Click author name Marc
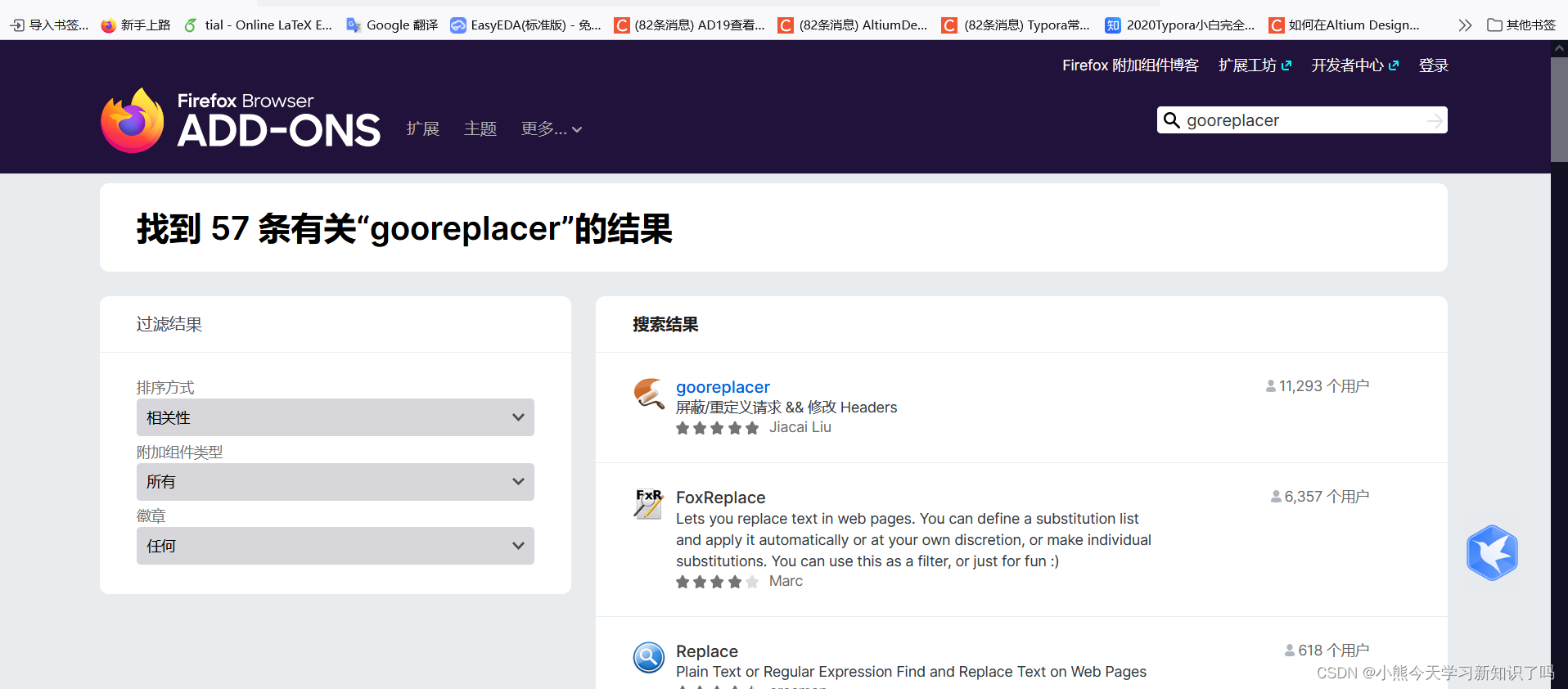 786,581
